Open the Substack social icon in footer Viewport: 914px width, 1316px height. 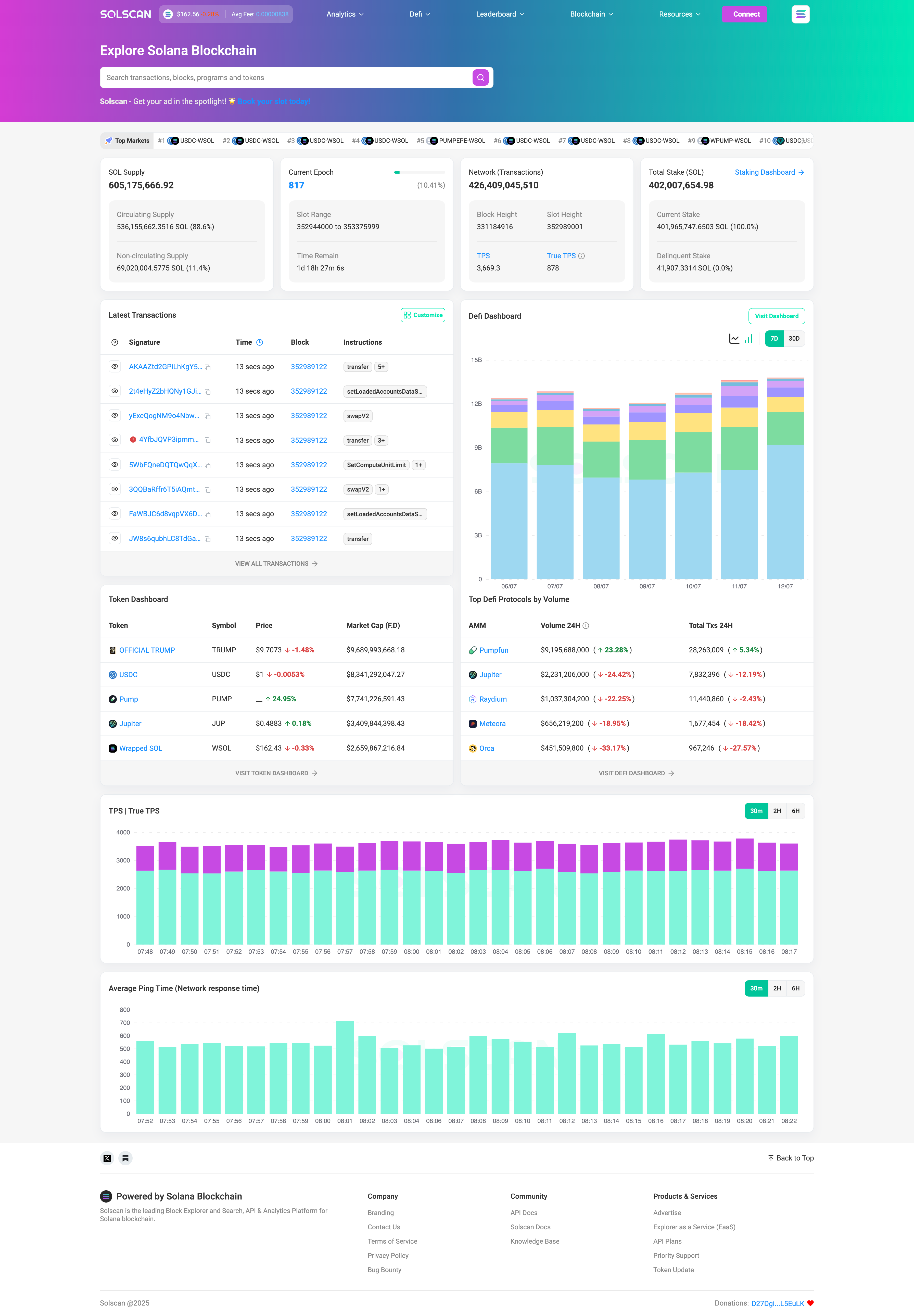(x=125, y=1158)
